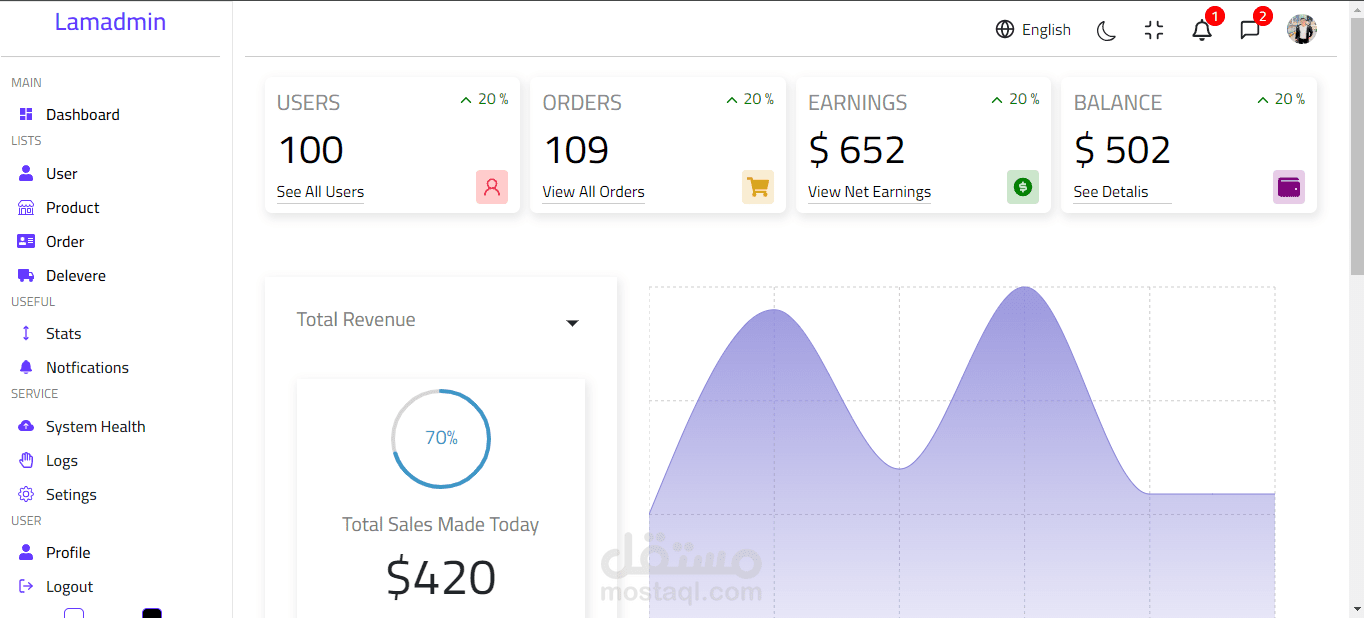Click the Notfications bell icon in sidebar
The image size is (1364, 618).
26,367
